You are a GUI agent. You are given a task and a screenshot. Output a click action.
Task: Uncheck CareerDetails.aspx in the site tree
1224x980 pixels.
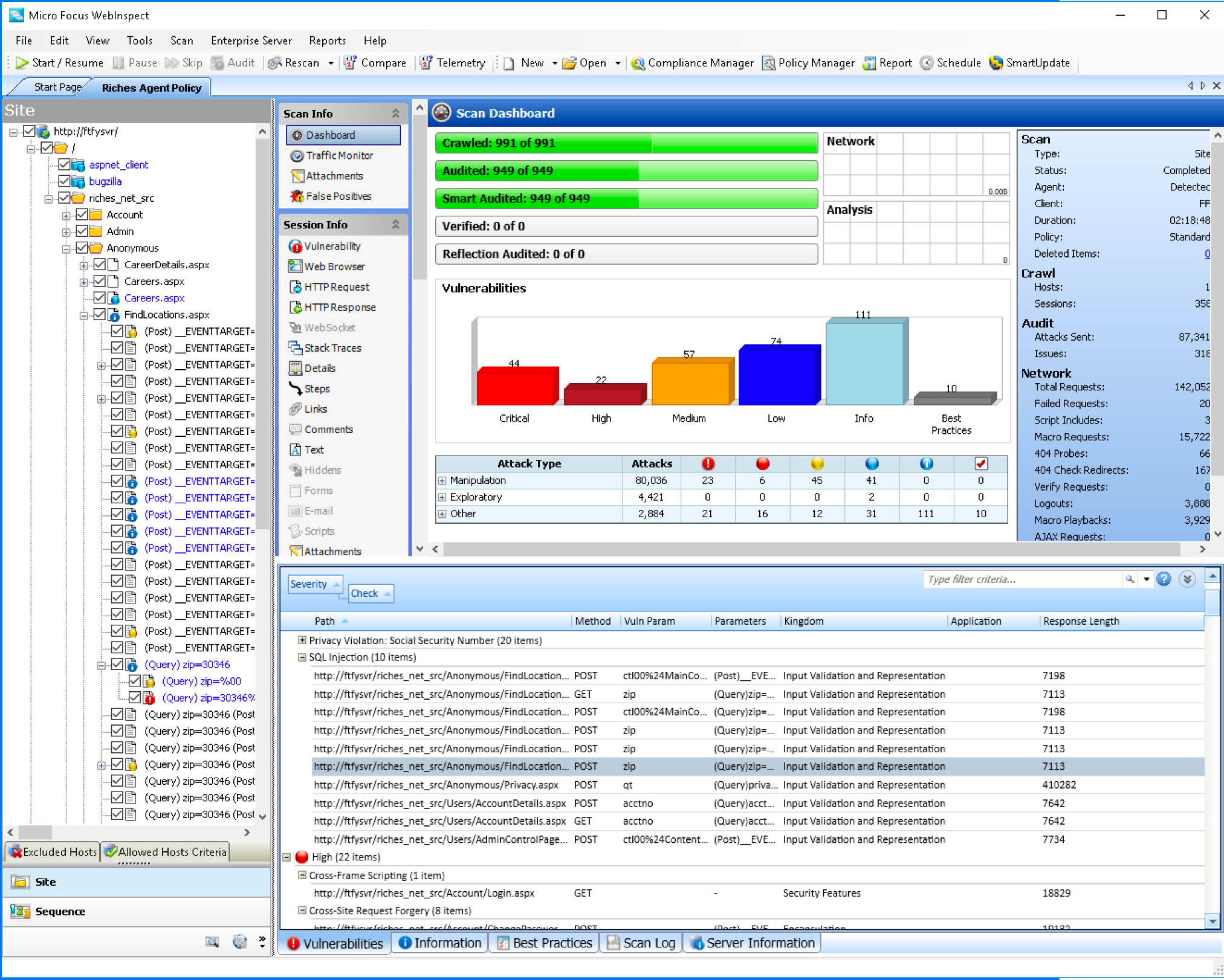100,265
